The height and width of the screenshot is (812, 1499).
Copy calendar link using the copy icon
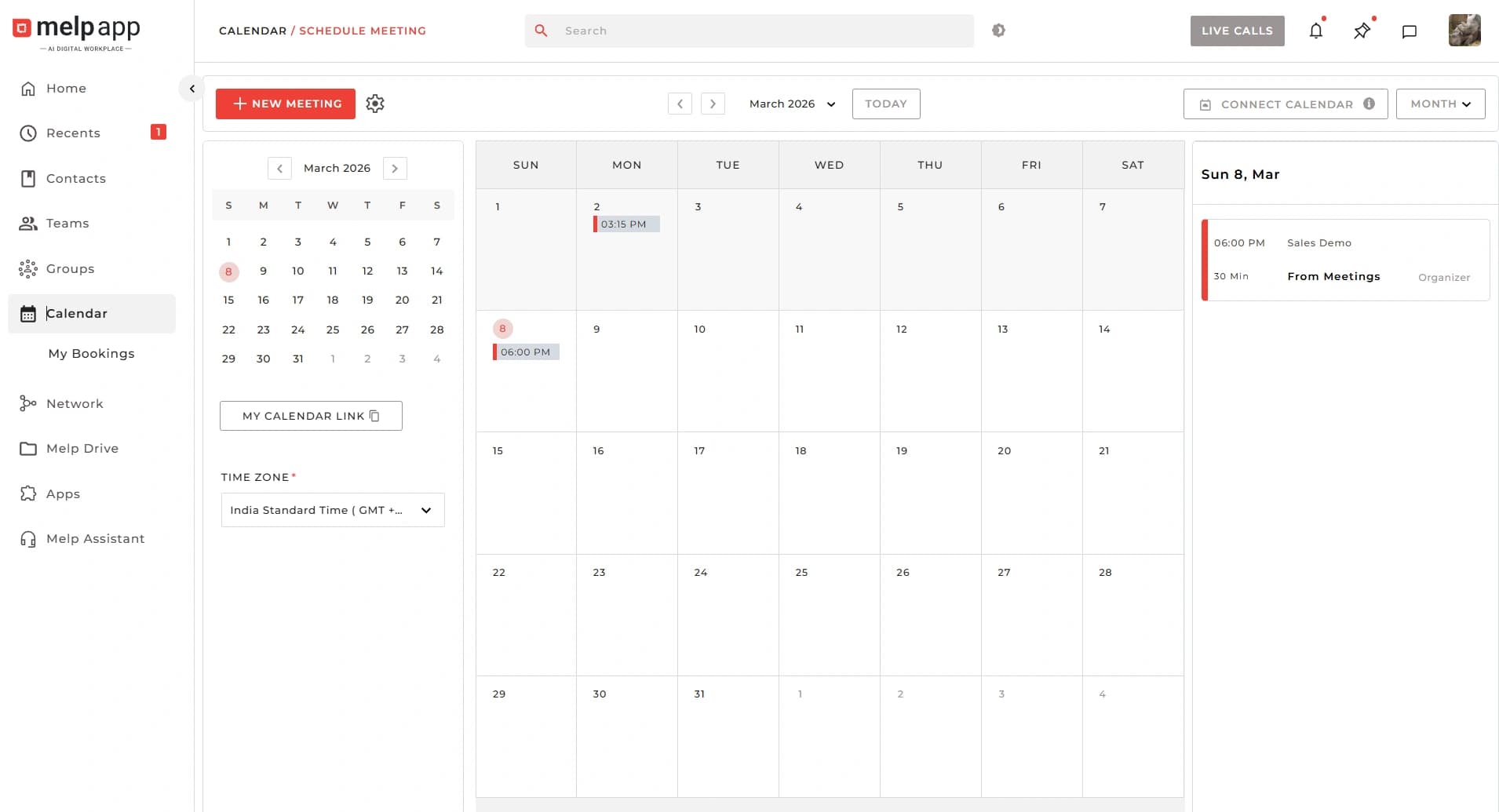point(374,416)
